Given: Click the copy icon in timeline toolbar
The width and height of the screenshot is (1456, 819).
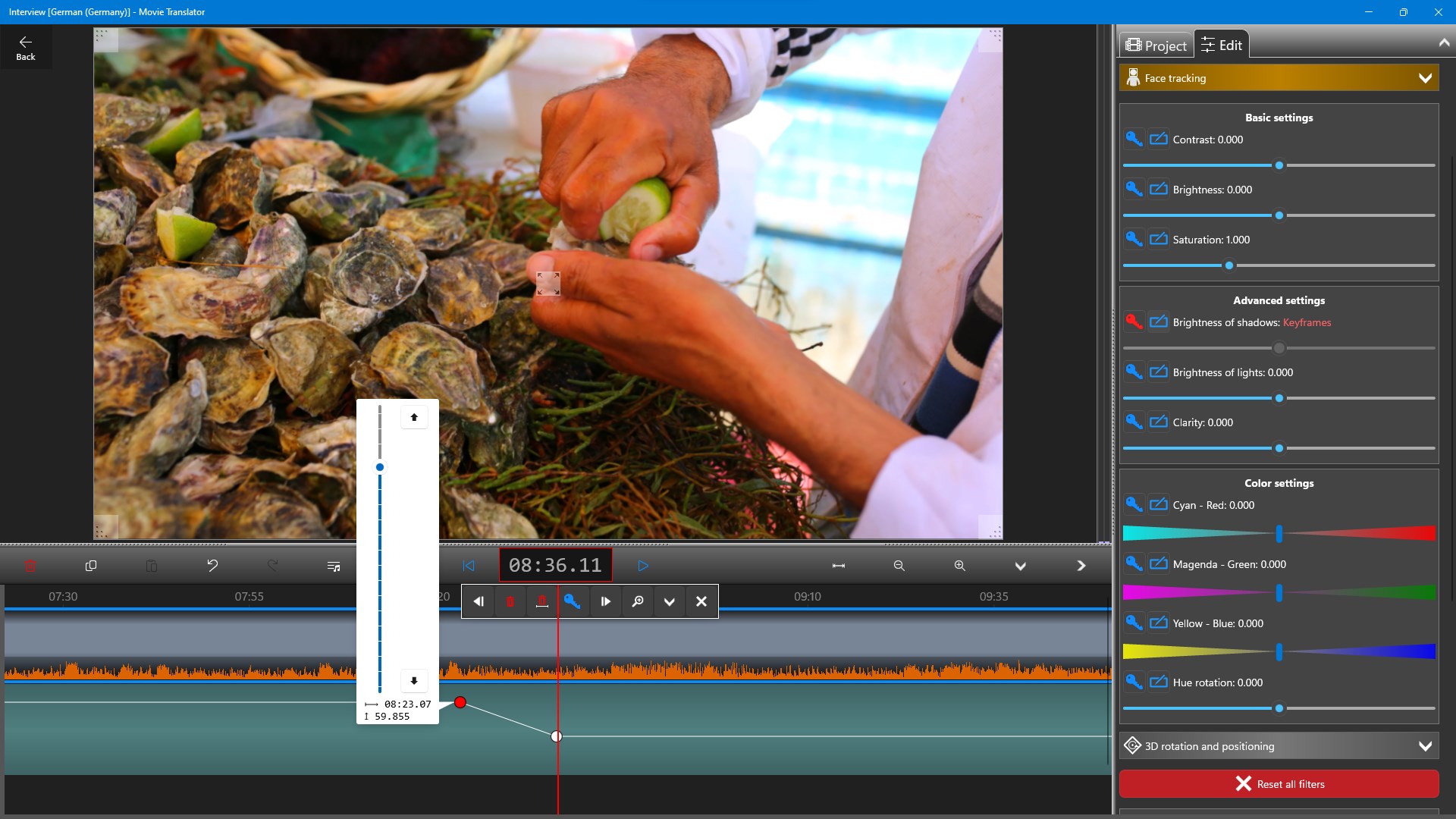Looking at the screenshot, I should (91, 566).
